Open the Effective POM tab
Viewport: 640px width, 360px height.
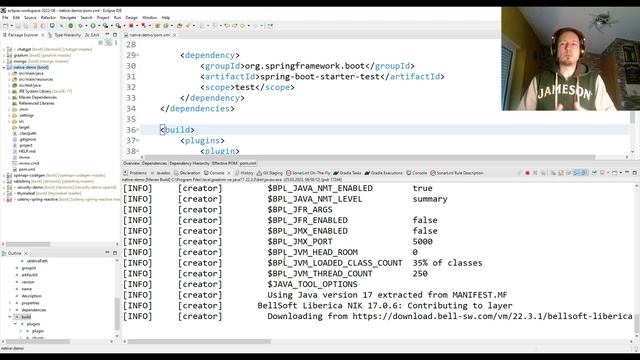pyautogui.click(x=224, y=163)
